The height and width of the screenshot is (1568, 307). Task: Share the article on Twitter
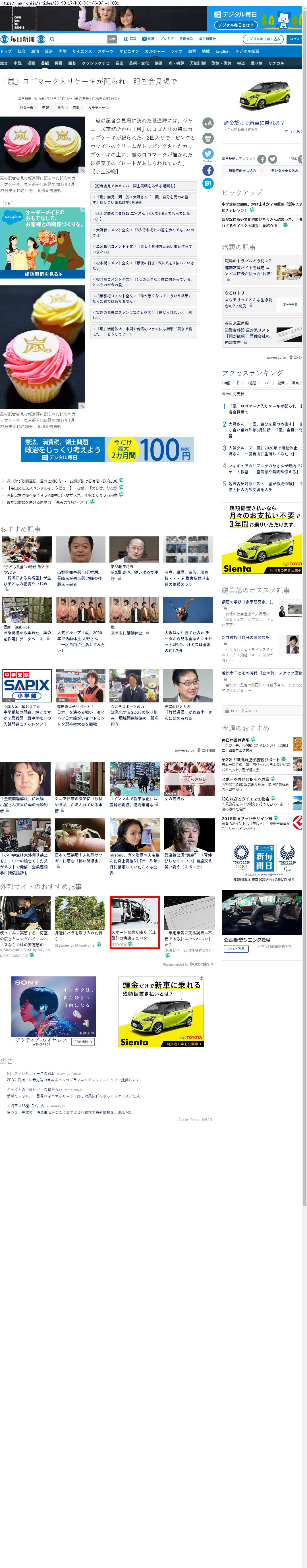pos(208,155)
